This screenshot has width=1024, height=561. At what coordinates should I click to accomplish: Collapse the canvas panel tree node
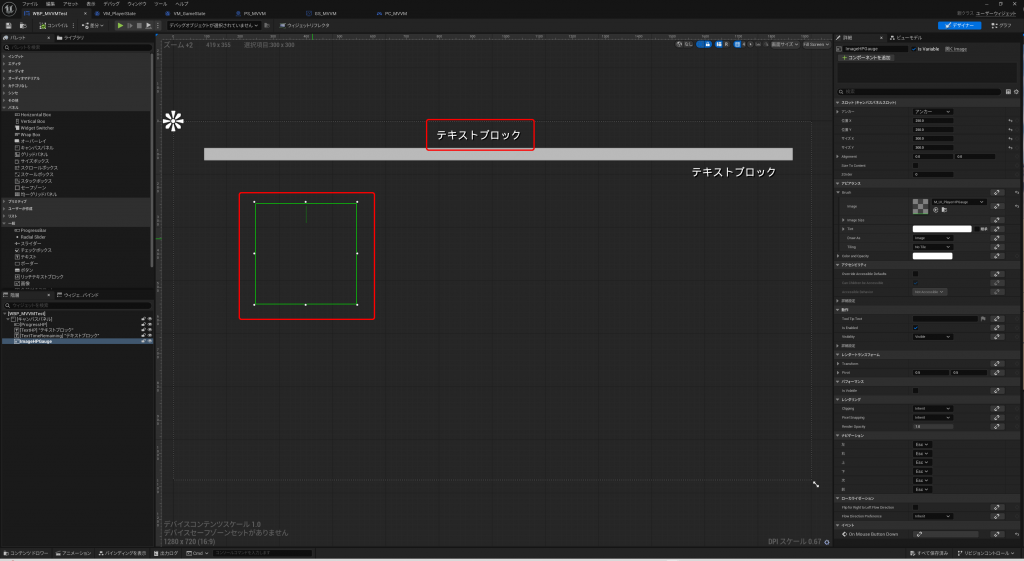8,318
